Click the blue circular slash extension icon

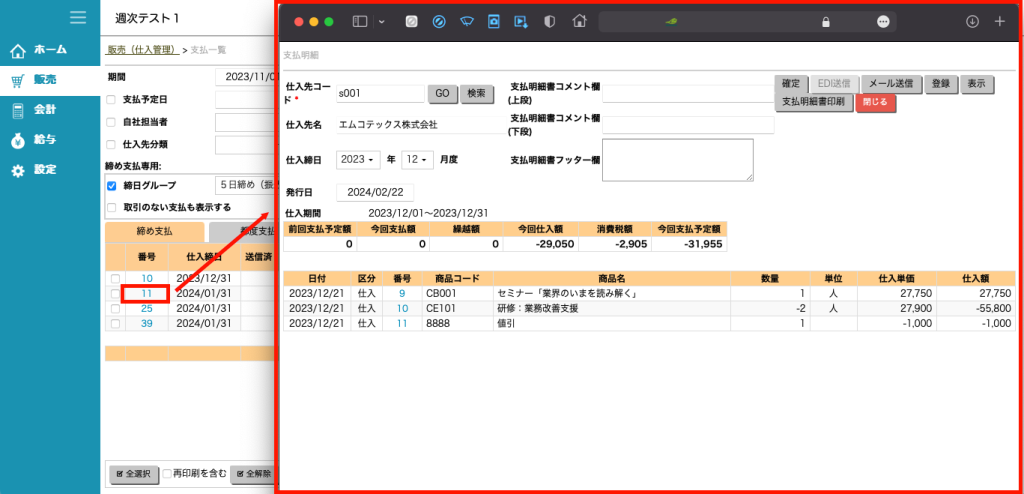coord(439,22)
